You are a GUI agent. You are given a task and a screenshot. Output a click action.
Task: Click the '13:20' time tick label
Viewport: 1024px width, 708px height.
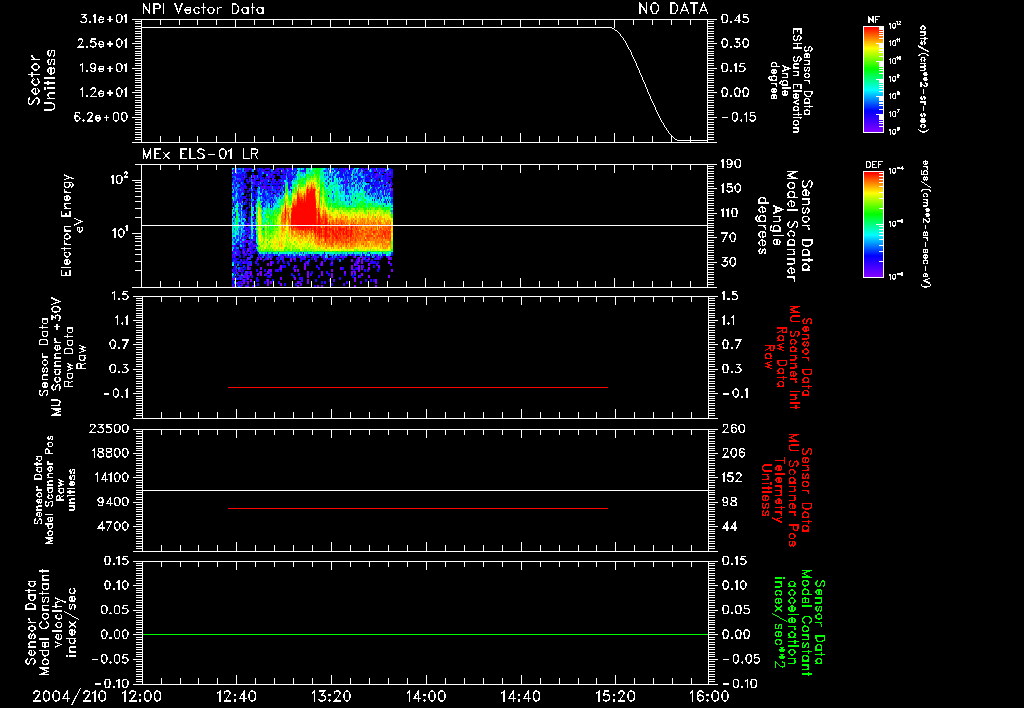pos(331,696)
